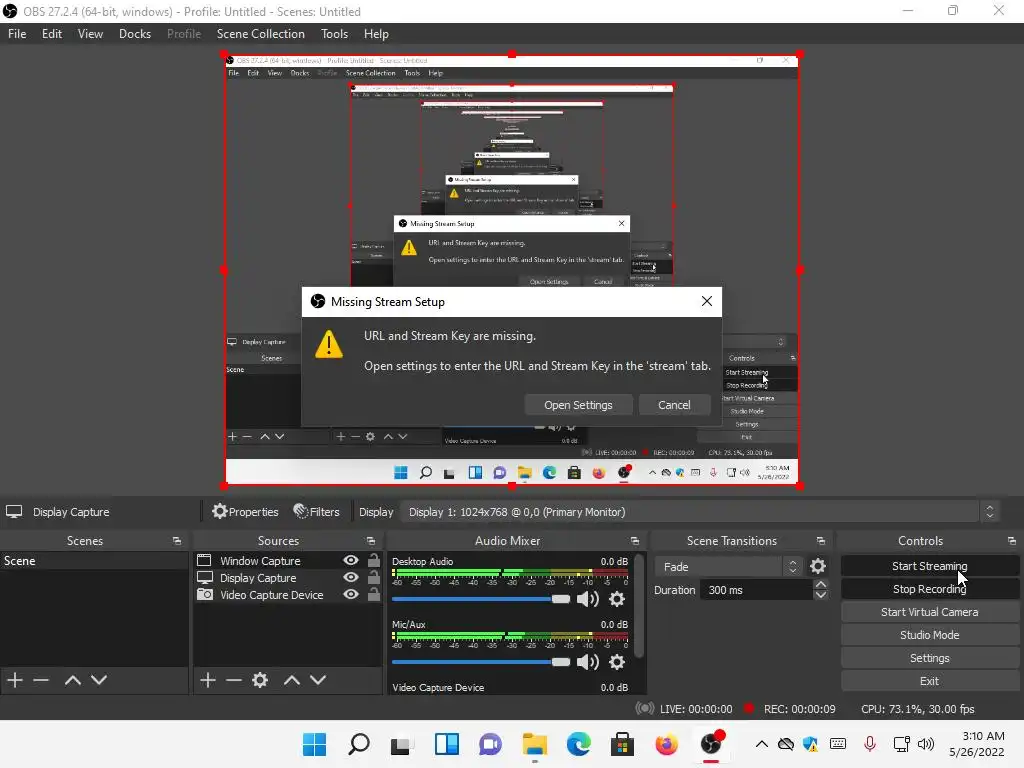The image size is (1024, 768).
Task: Click the Audio Mixer scrollbar
Action: (639, 607)
